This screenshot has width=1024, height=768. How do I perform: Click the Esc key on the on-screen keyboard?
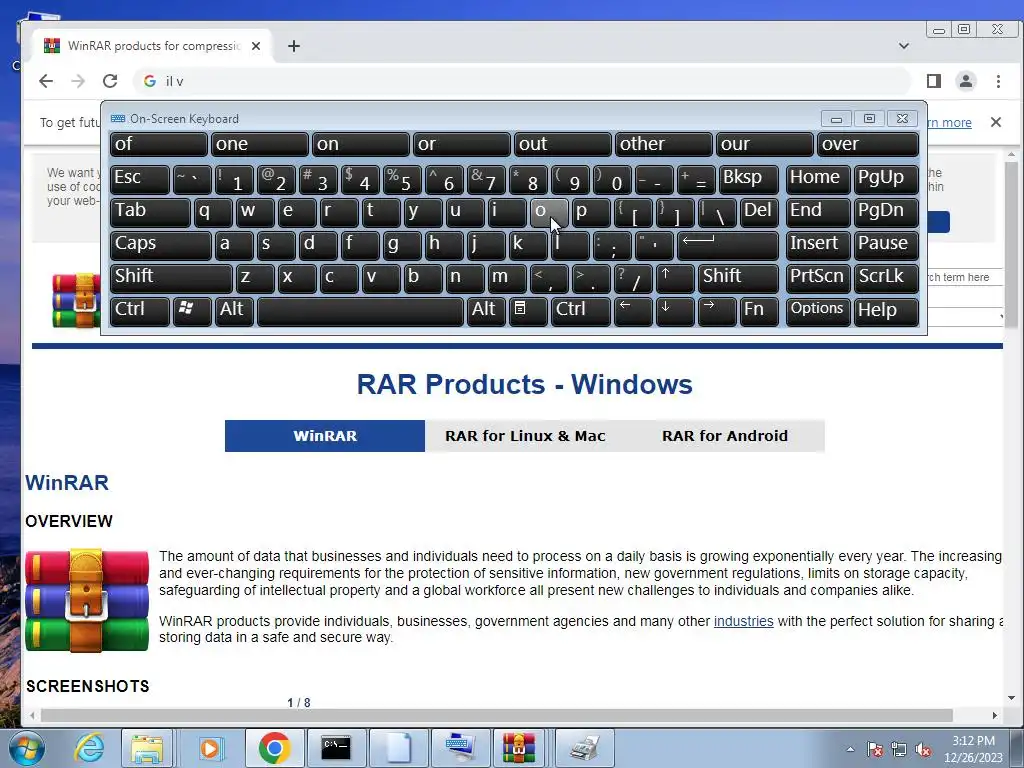coord(140,178)
